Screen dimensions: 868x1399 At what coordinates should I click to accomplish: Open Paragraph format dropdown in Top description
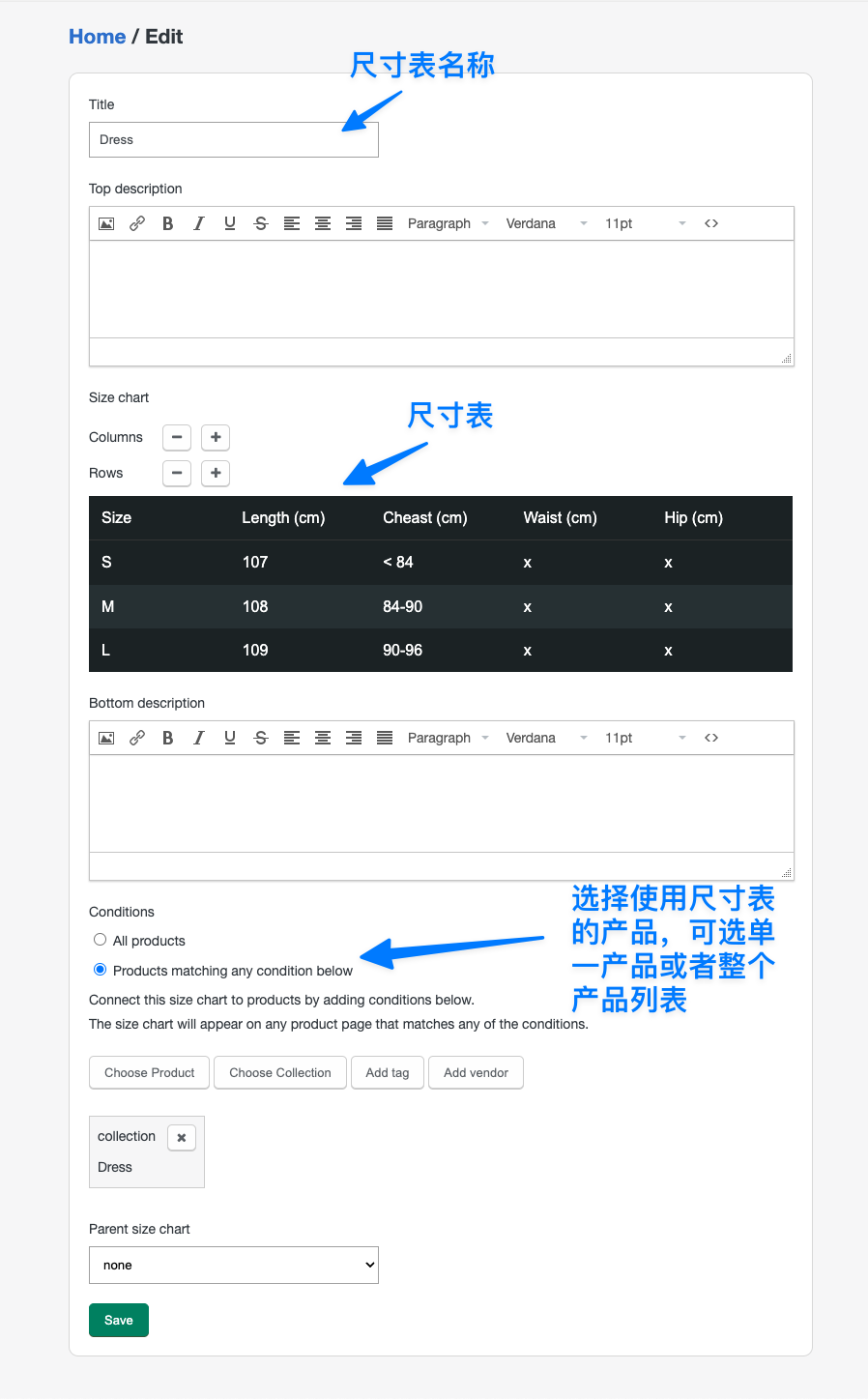click(x=448, y=223)
